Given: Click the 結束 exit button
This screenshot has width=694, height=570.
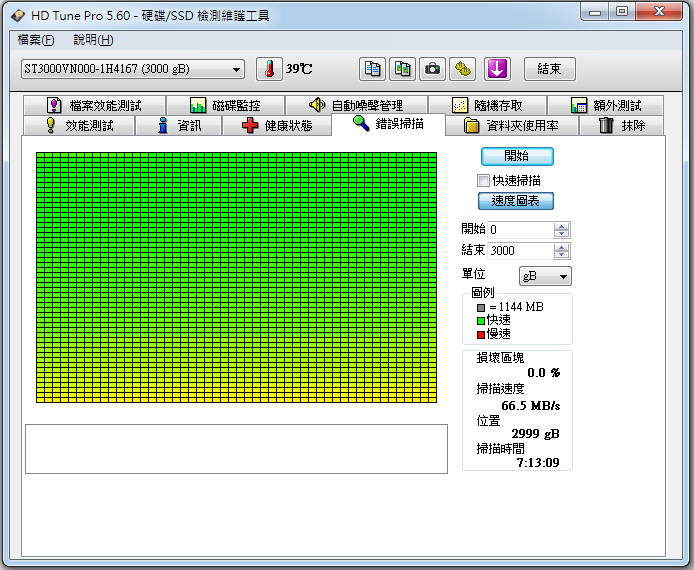Looking at the screenshot, I should [550, 69].
